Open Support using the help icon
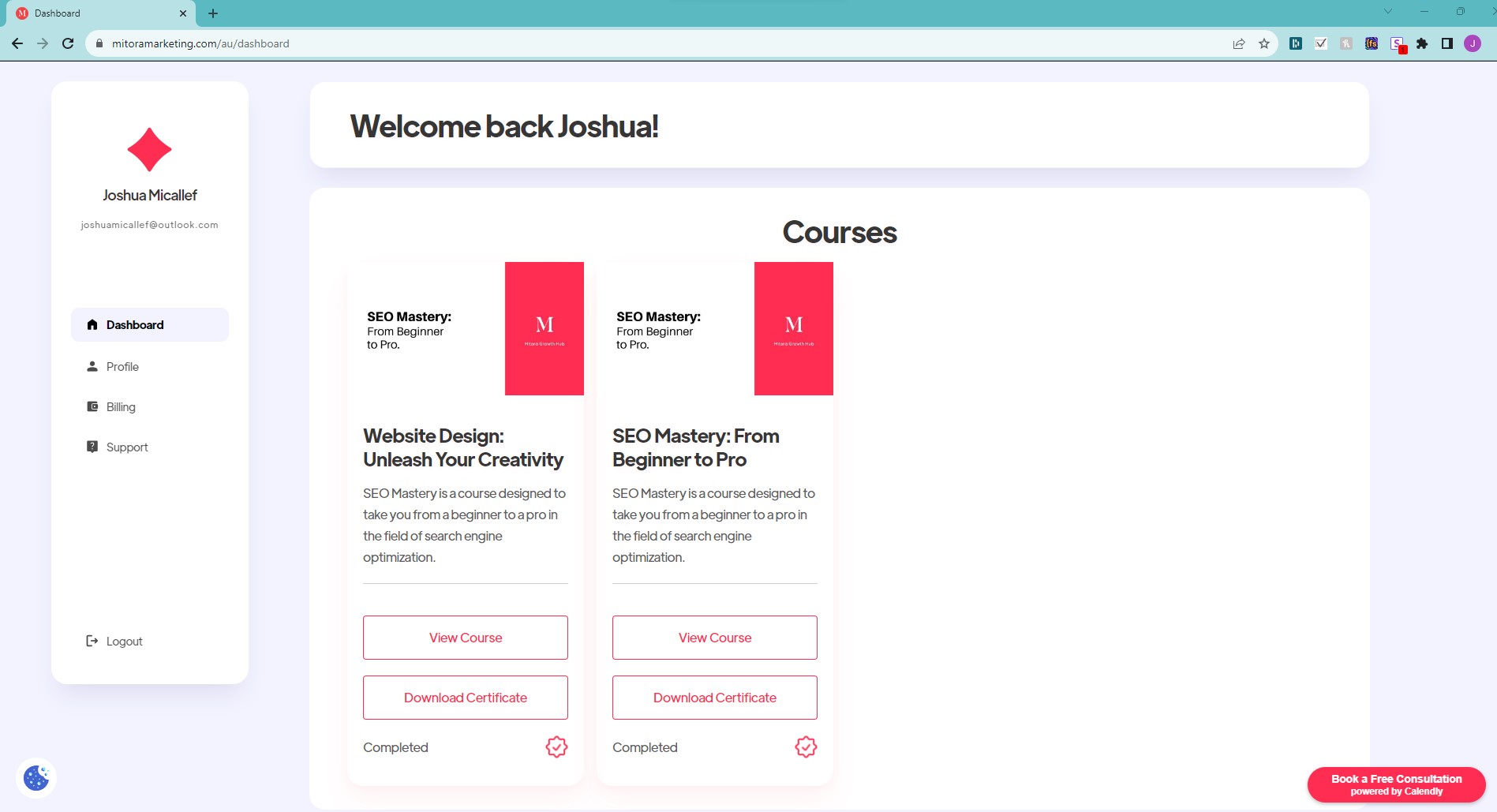 point(92,446)
